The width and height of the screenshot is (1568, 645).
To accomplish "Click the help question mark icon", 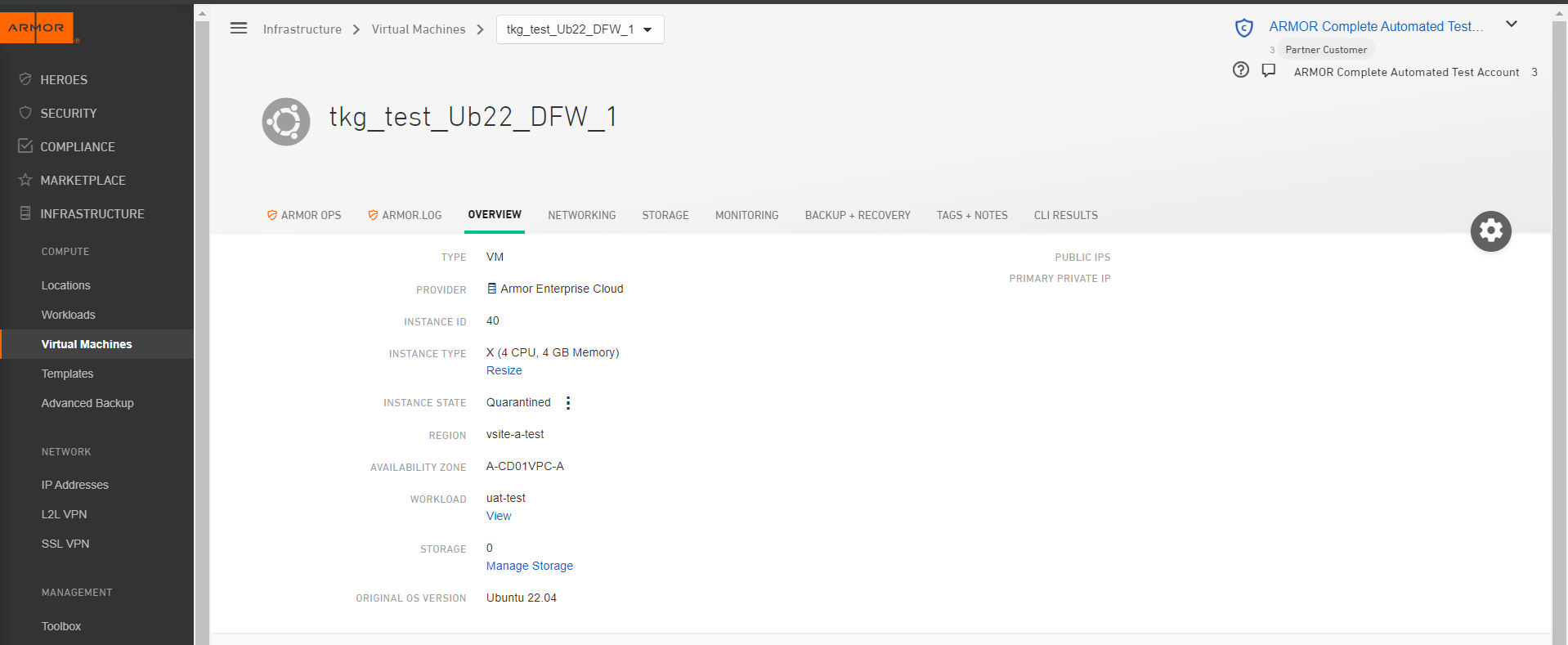I will (1240, 70).
